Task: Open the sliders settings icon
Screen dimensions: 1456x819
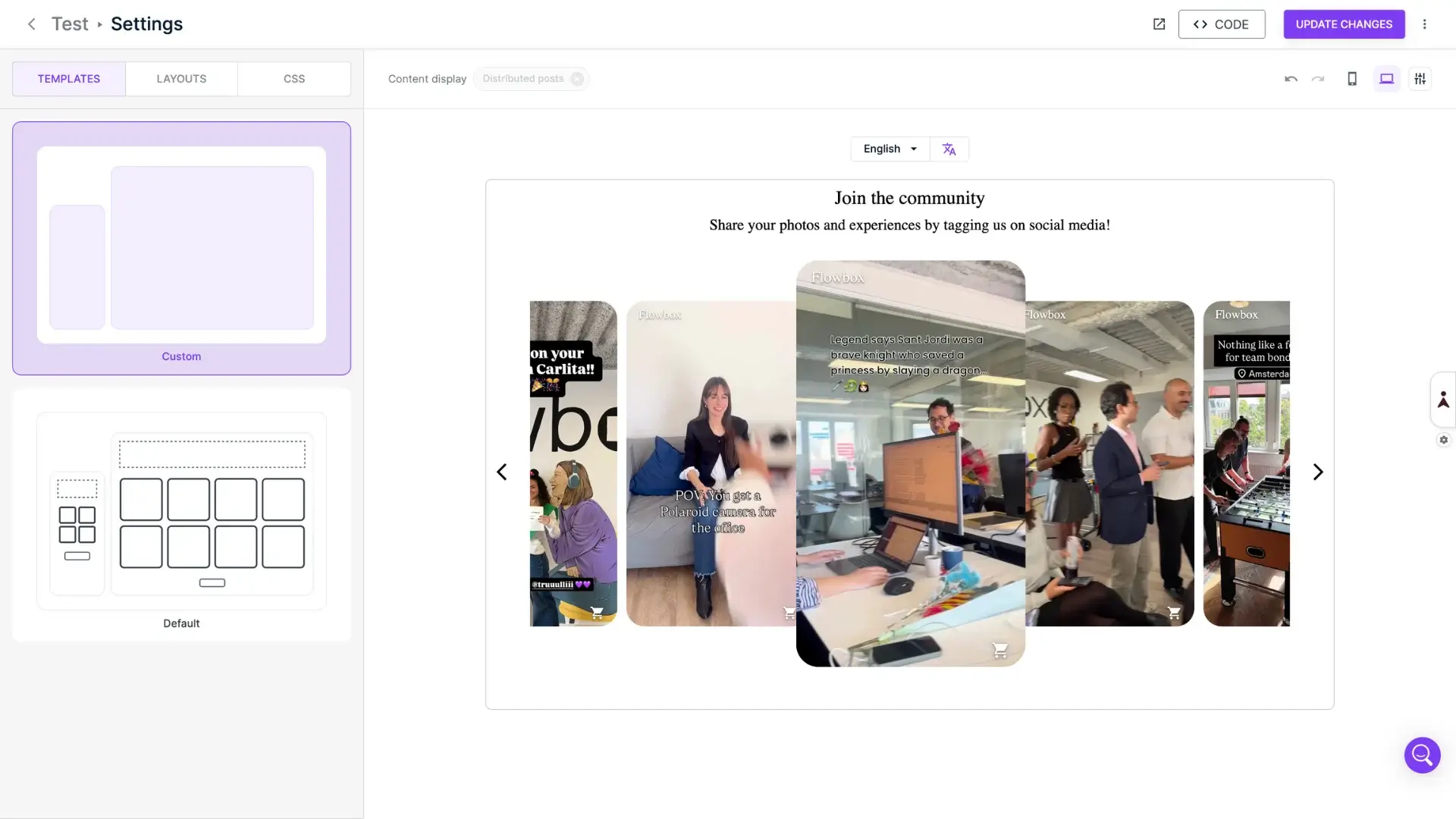Action: (1420, 79)
